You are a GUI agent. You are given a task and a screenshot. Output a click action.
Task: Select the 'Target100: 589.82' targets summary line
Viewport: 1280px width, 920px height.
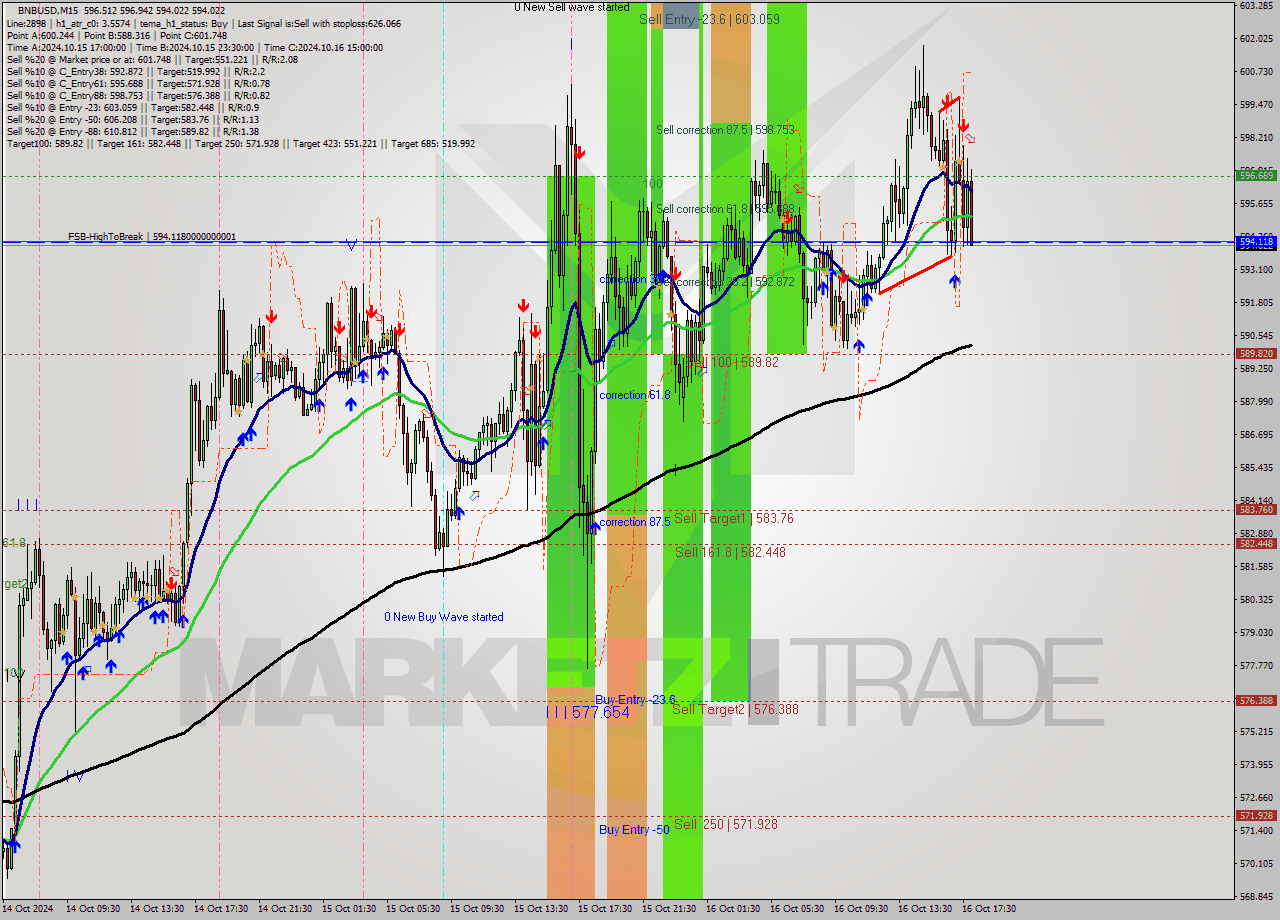point(240,143)
